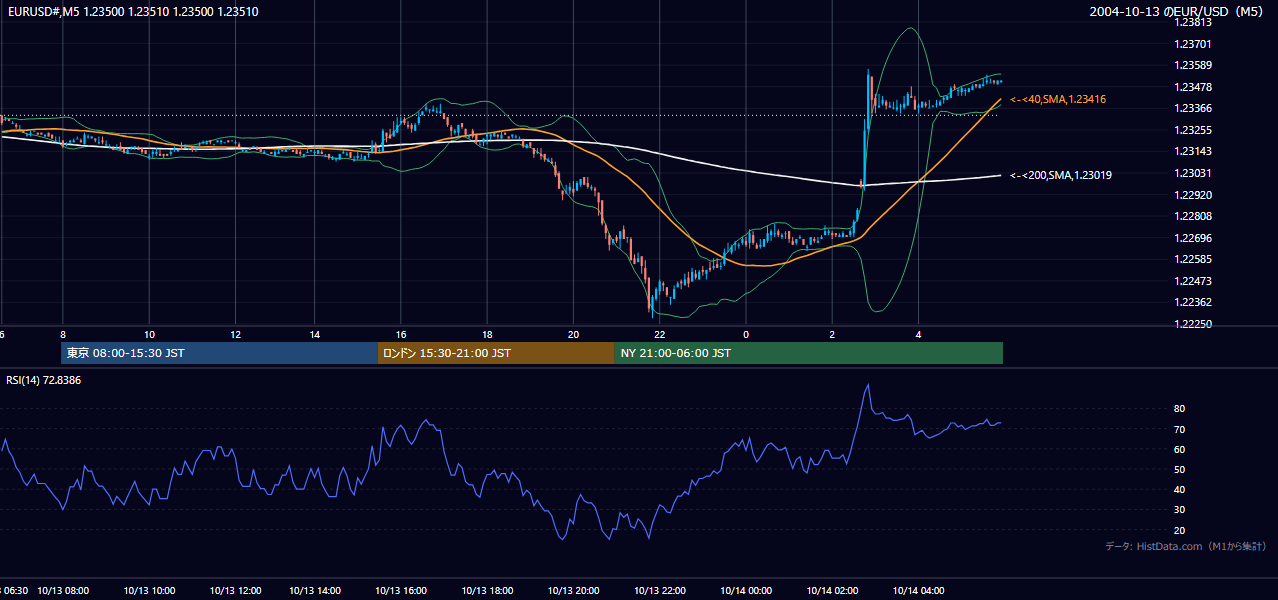
Task: Click the 1.23589 price axis label
Action: point(1193,65)
